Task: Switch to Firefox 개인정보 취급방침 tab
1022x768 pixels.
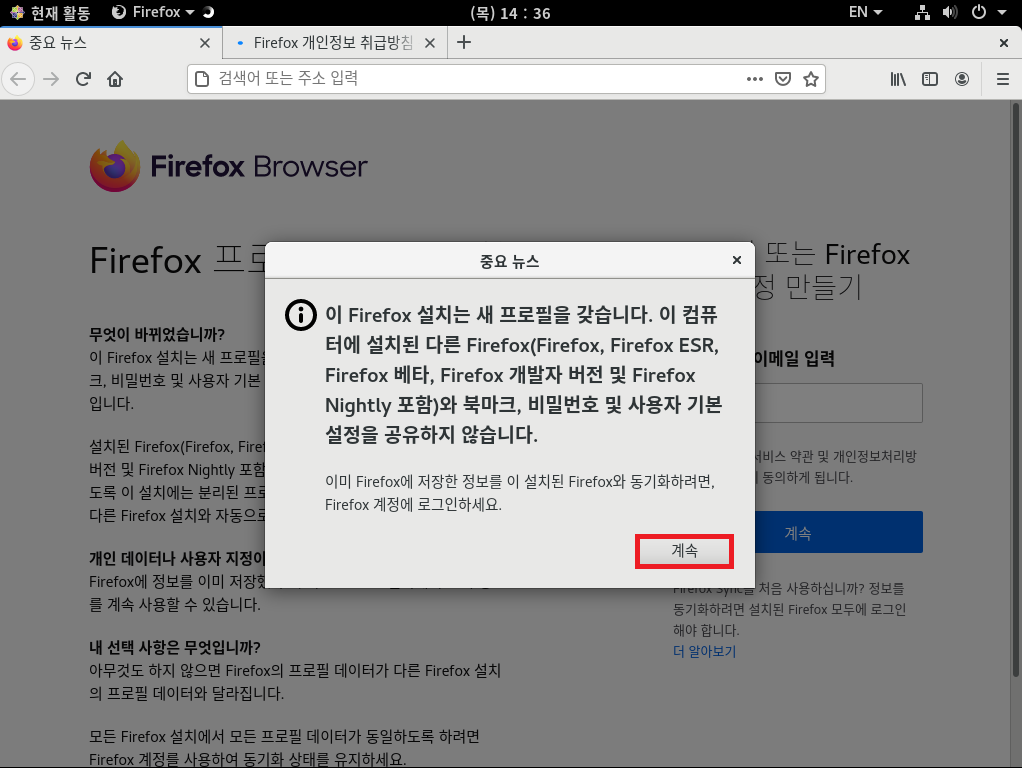Action: pyautogui.click(x=335, y=43)
